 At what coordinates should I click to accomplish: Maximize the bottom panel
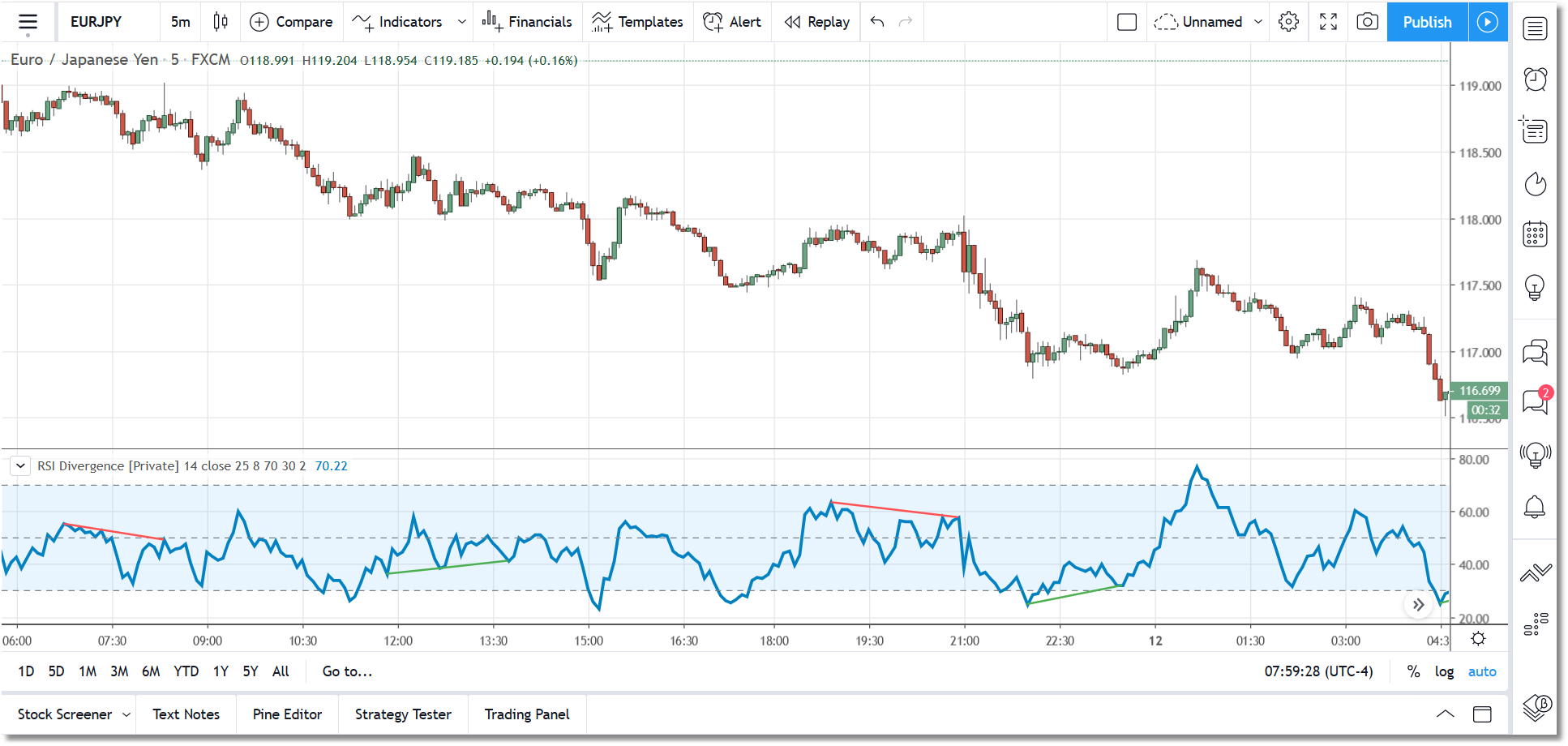(x=1482, y=714)
